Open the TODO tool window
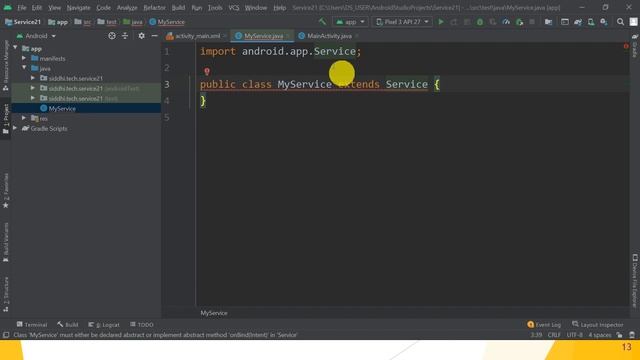Viewport: 640px width, 360px height. pos(142,325)
